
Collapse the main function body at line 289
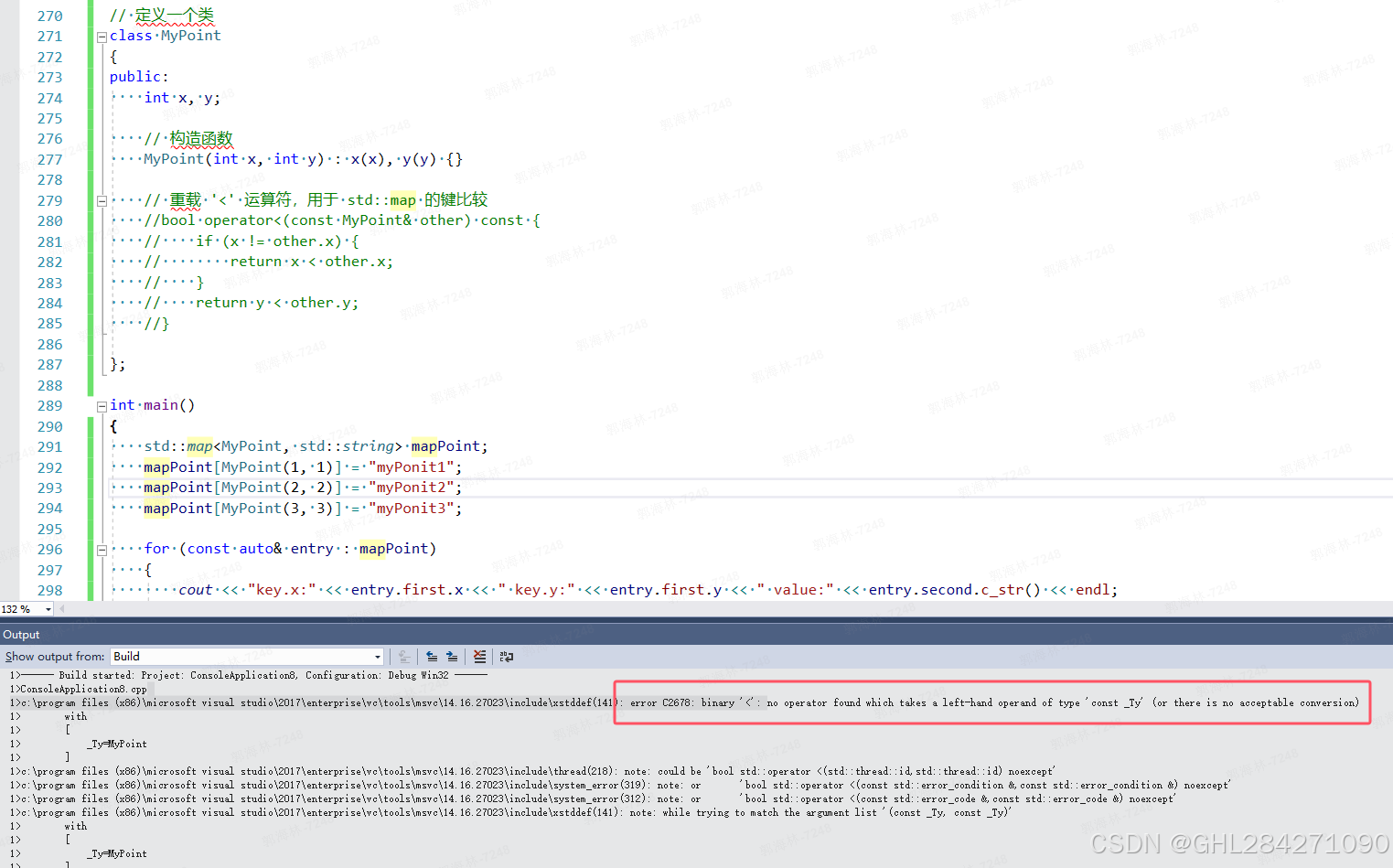tap(102, 405)
